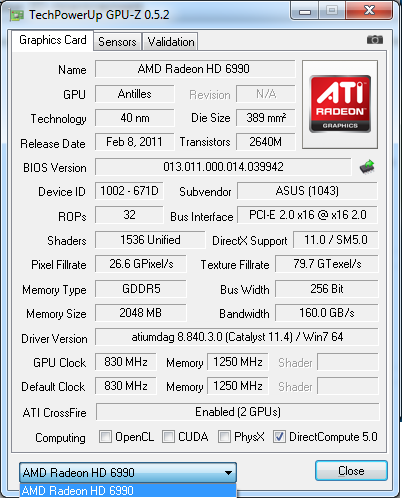Screen dimensions: 402x498
Task: Click the BIOS Version value field
Action: [223, 167]
